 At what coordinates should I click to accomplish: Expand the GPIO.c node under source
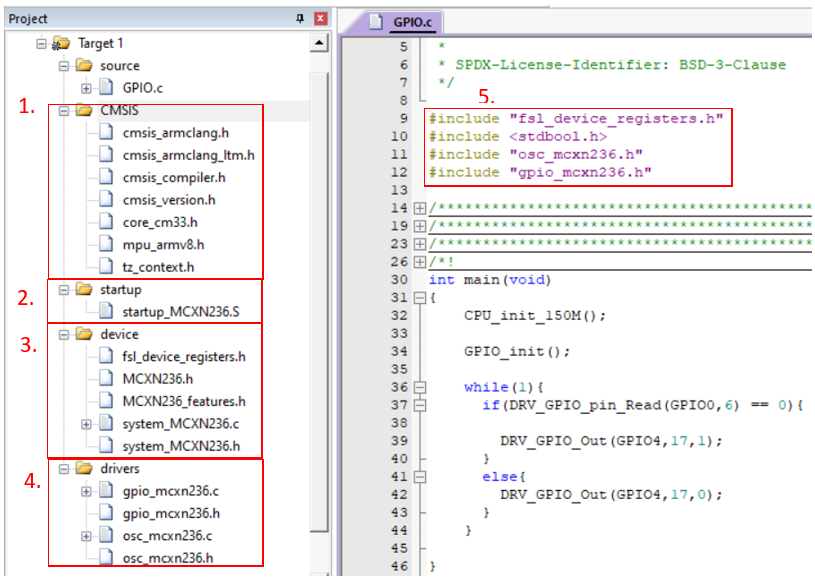[87, 88]
